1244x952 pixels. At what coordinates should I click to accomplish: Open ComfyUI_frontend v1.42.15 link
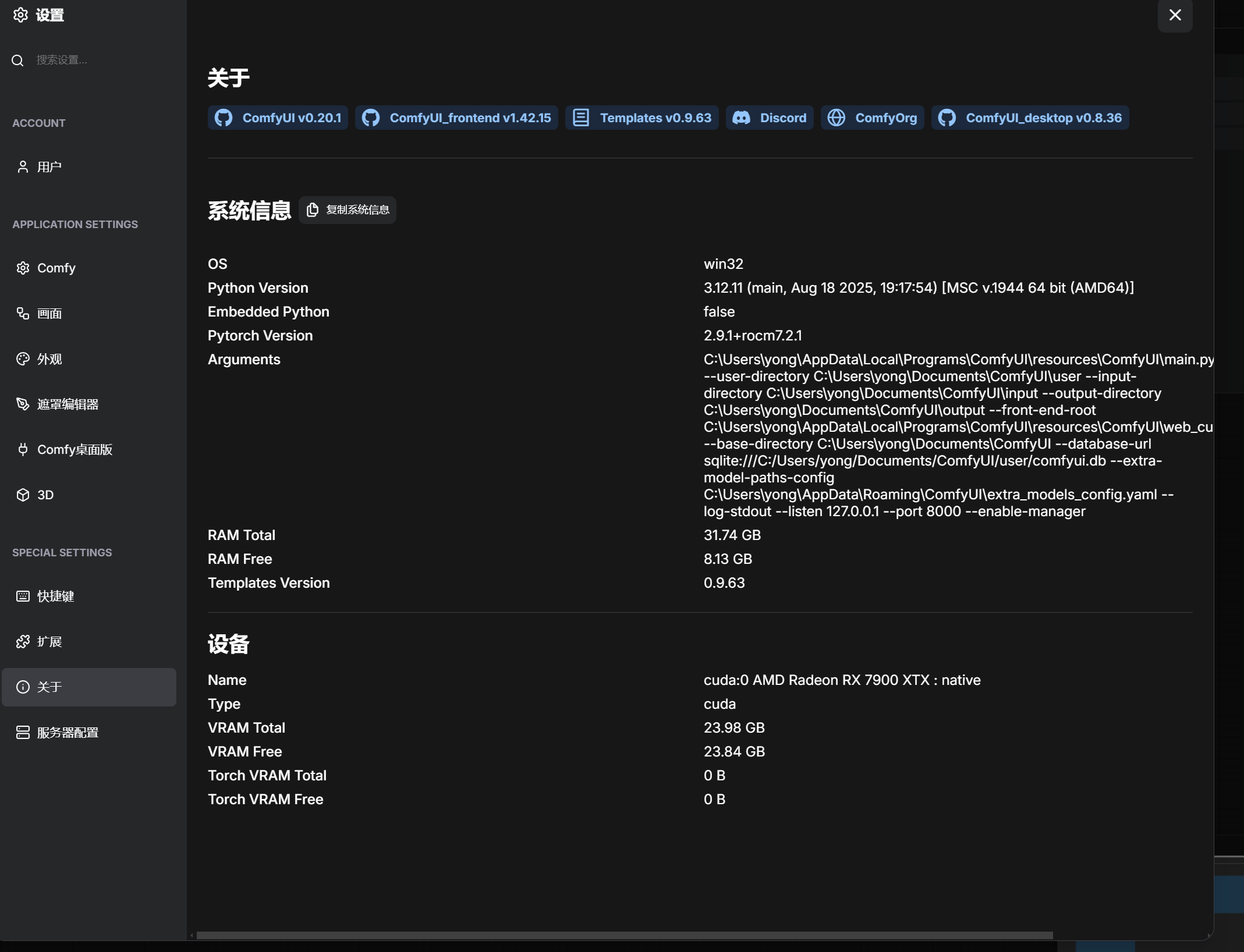point(456,118)
